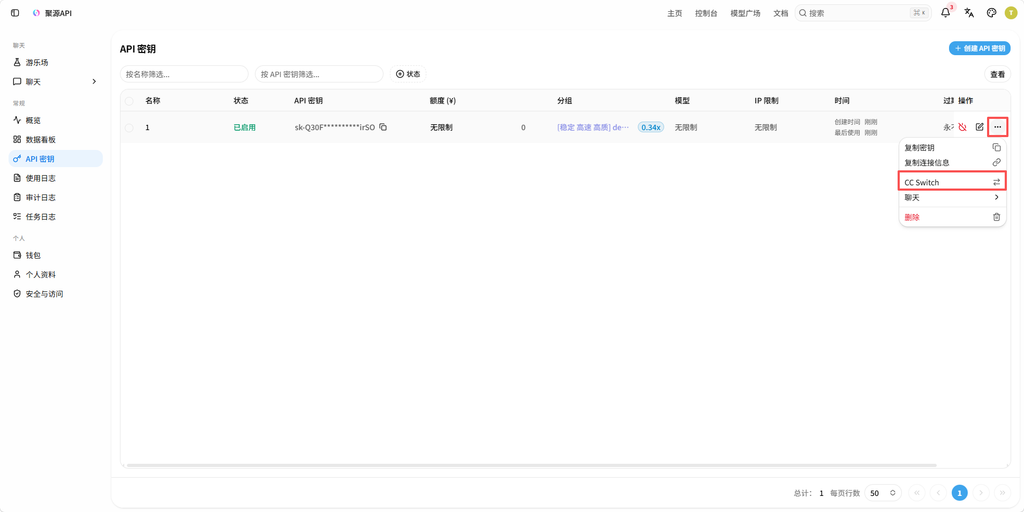
Task: Focus the 按 API 密钥筛选 input field
Action: coord(319,74)
